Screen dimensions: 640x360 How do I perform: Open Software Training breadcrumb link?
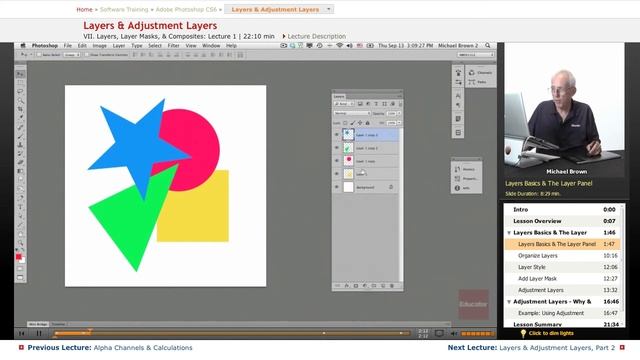coord(124,9)
